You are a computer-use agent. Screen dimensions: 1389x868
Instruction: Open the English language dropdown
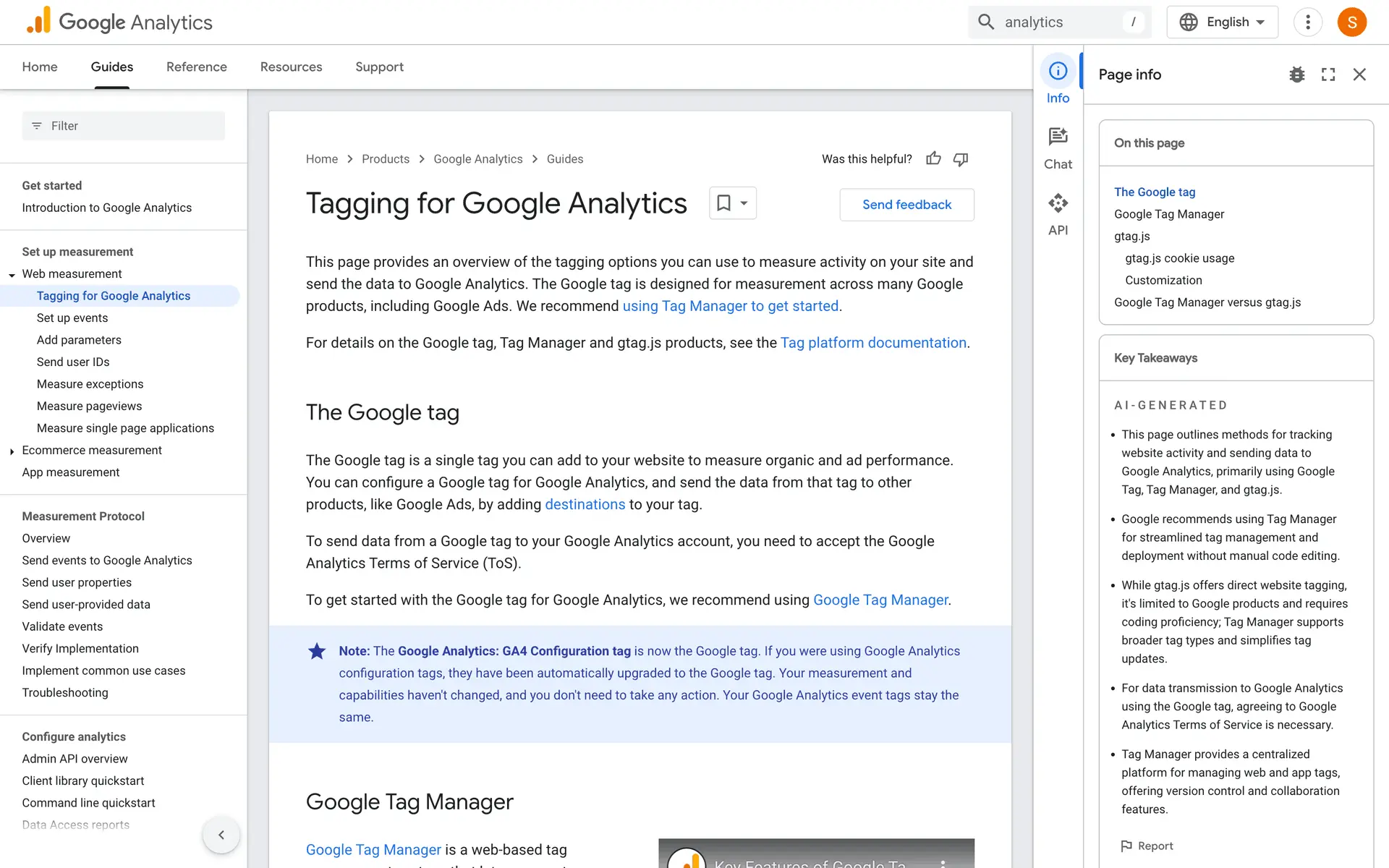coord(1222,22)
